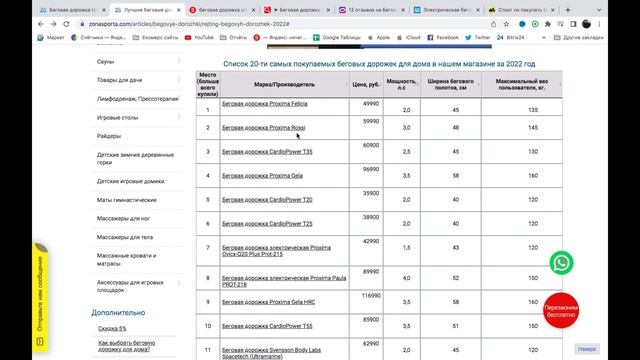The height and width of the screenshot is (360, 640).
Task: Click the red free callback button
Action: [561, 311]
